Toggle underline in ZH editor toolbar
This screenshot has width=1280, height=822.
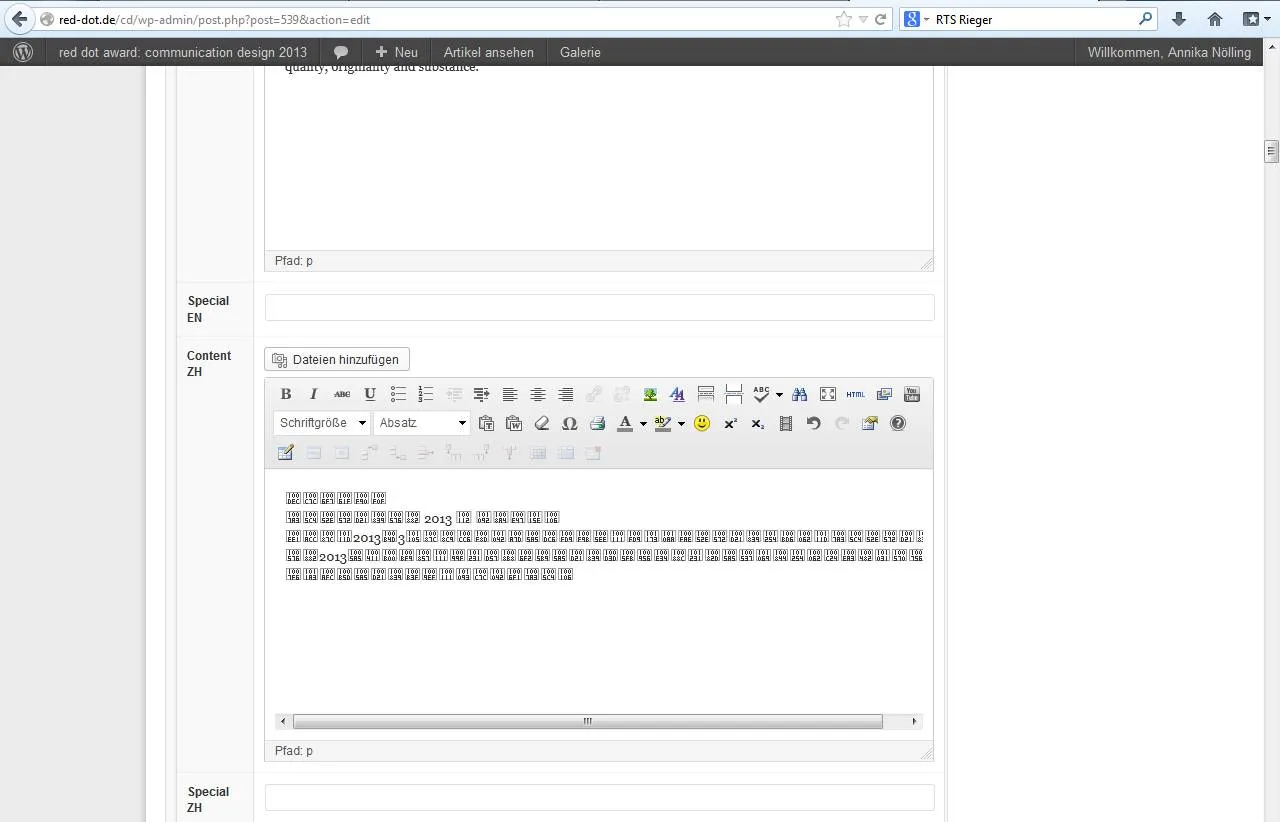tap(370, 394)
